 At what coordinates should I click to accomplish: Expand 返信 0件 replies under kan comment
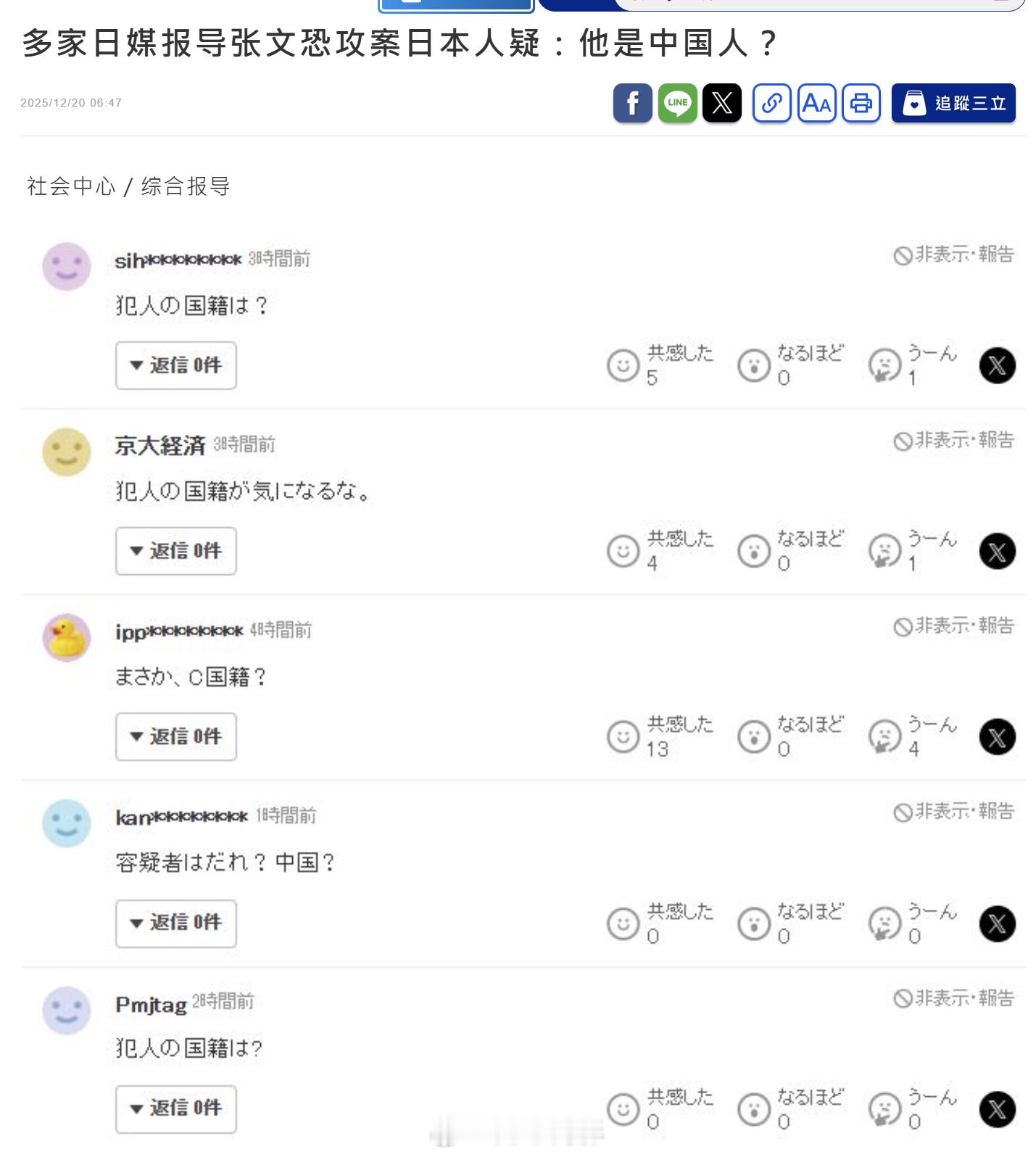pos(176,923)
